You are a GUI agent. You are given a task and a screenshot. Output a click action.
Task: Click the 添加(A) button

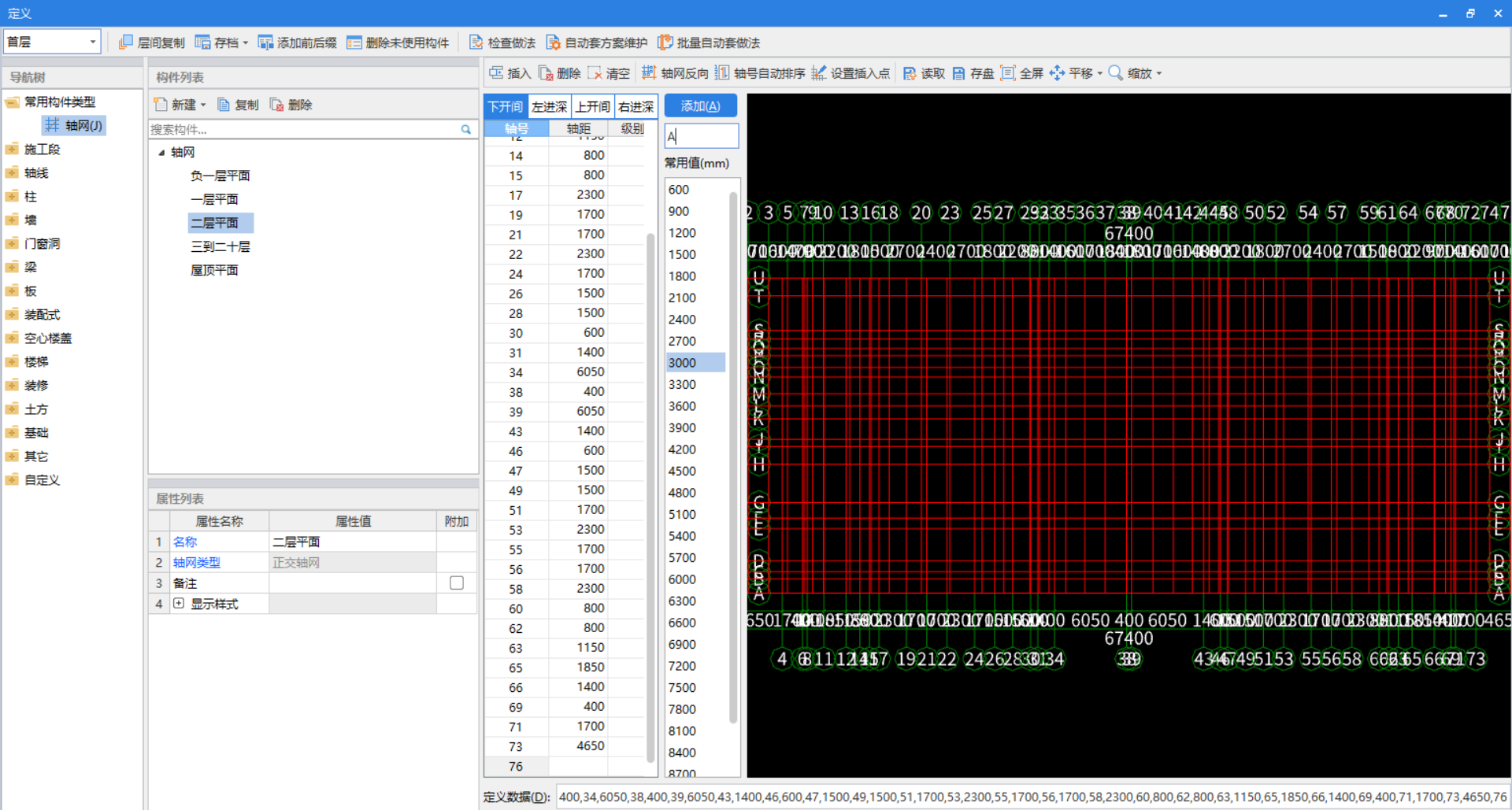[x=700, y=105]
